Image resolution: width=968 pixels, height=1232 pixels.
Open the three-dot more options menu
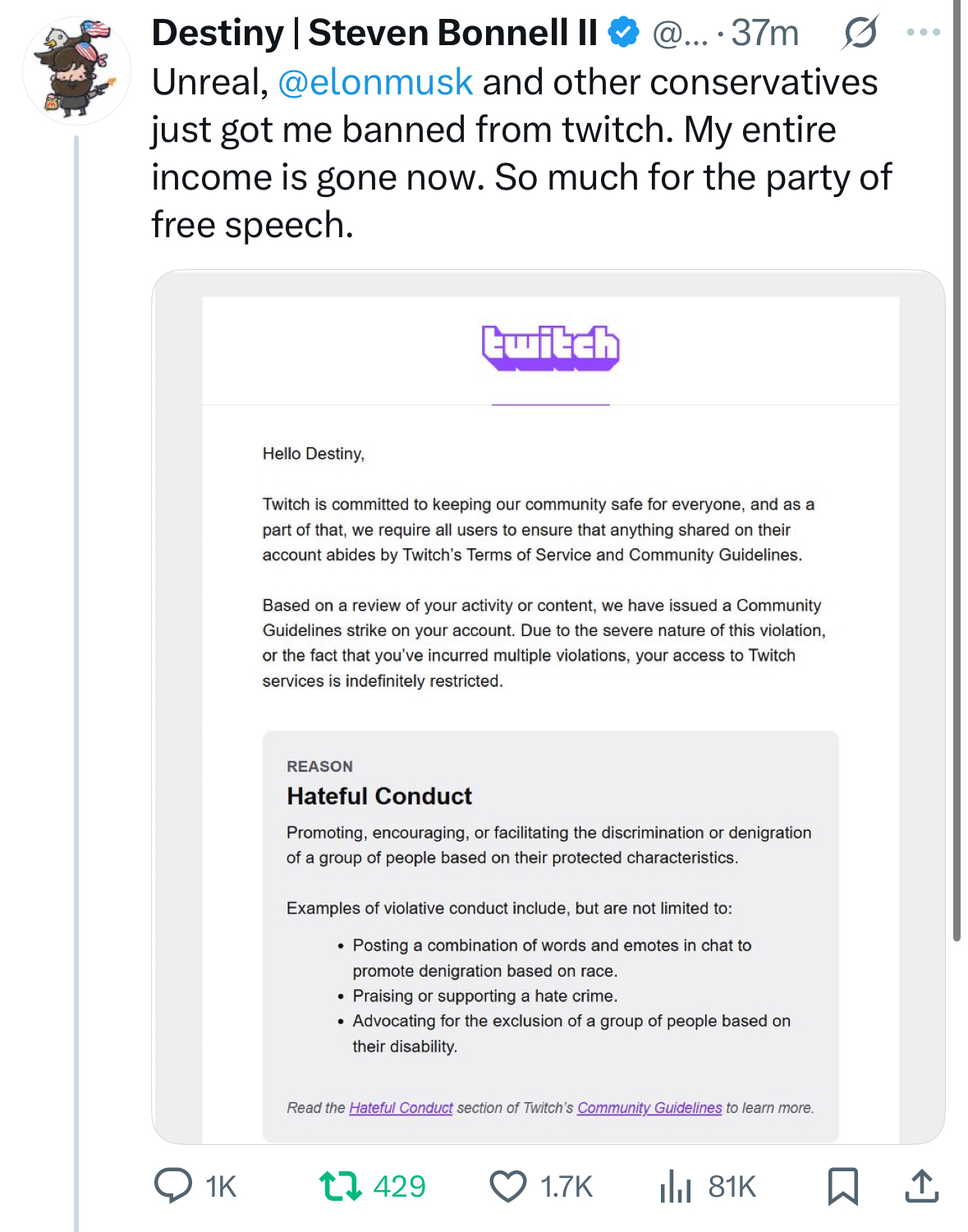tap(923, 33)
